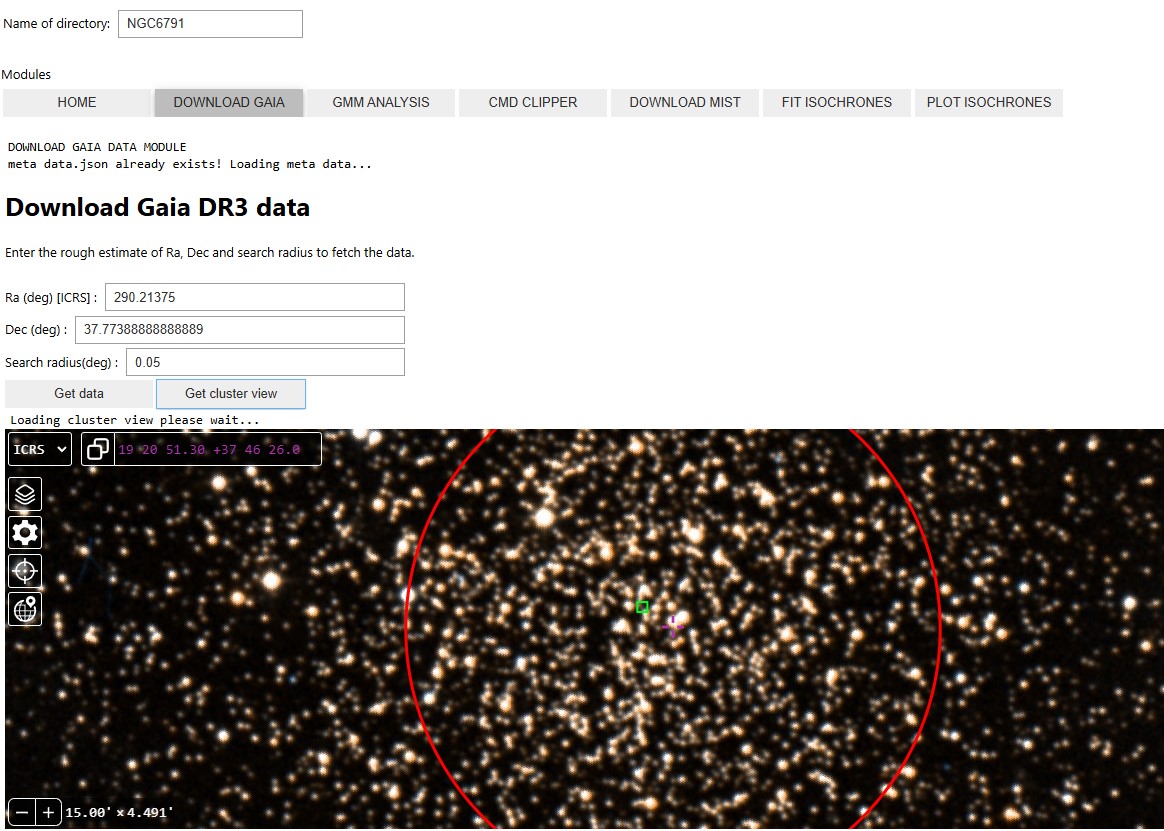Click the globe location pin icon
Screen dimensions: 1164x831
[x=25, y=609]
